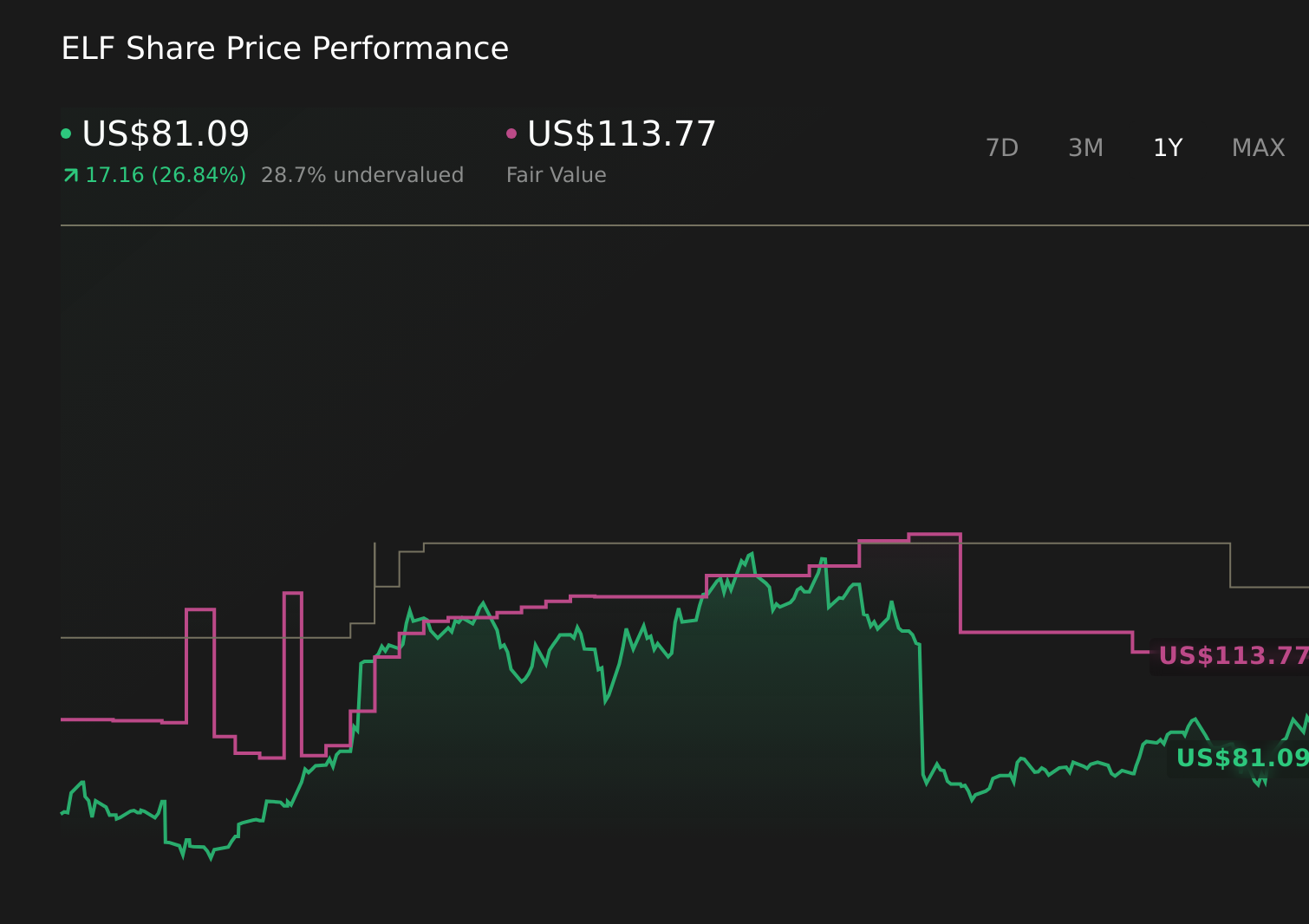
Task: Expand details via the Fair Value label
Action: coord(556,174)
